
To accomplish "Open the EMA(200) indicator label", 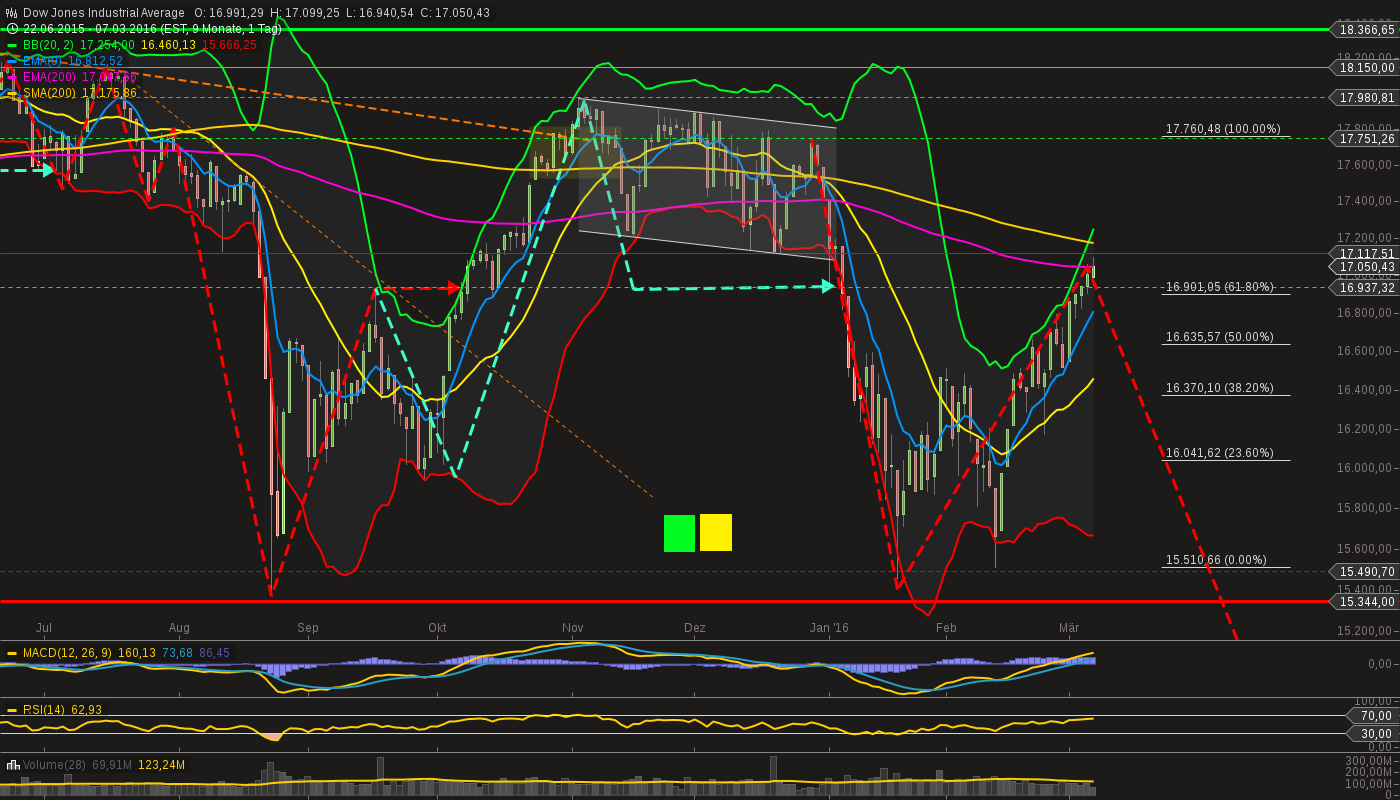I will (x=50, y=77).
